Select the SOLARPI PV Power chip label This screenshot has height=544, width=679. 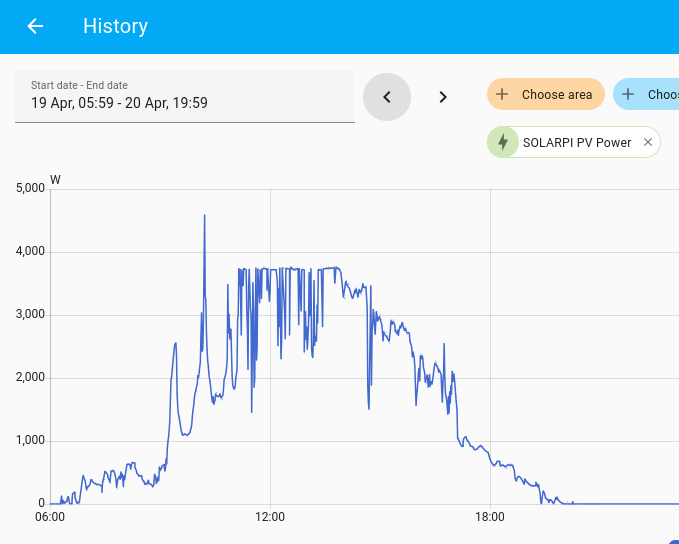(x=577, y=142)
